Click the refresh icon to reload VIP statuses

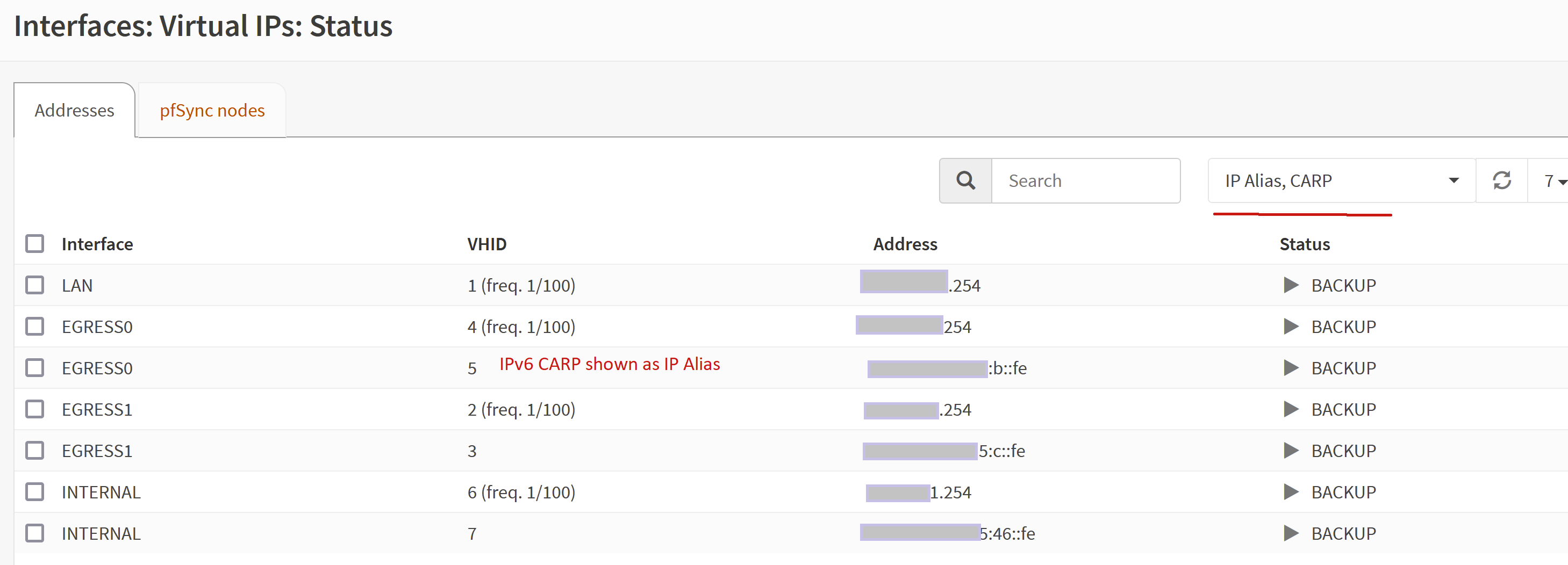[x=1502, y=180]
